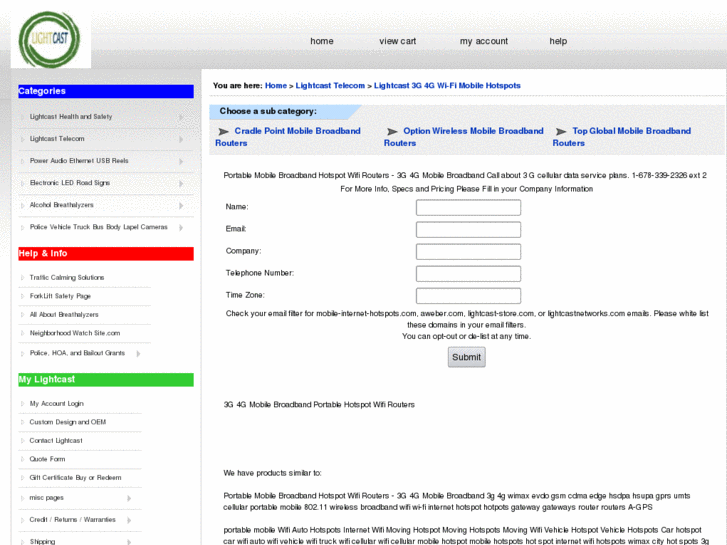
Task: Focus the Telephone Number input field
Action: 468,274
